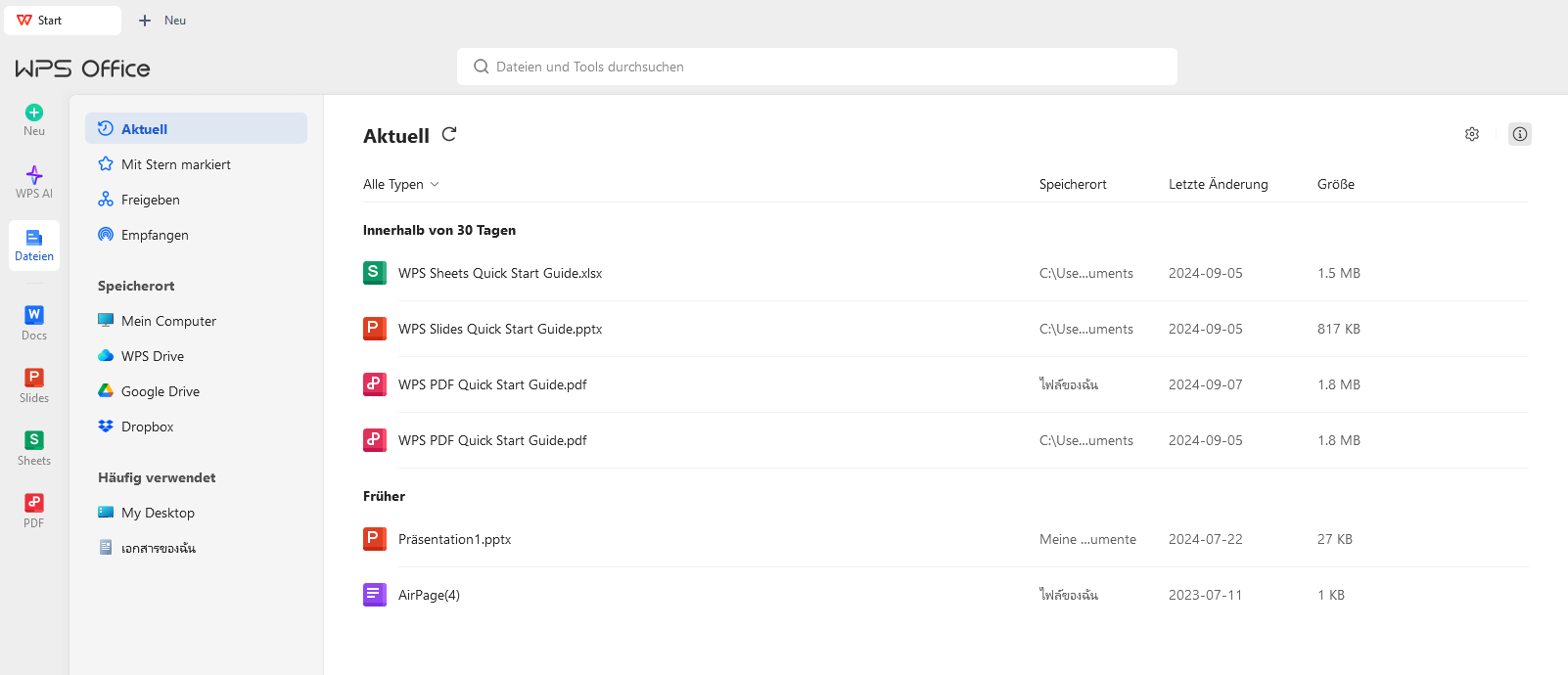Browse Google Drive storage location
1568x675 pixels.
click(161, 391)
